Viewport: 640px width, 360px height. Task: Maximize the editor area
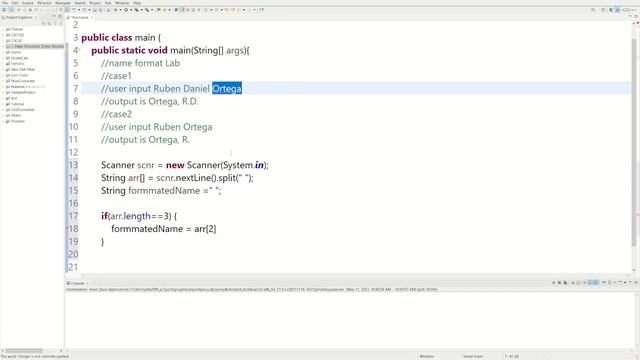click(636, 16)
